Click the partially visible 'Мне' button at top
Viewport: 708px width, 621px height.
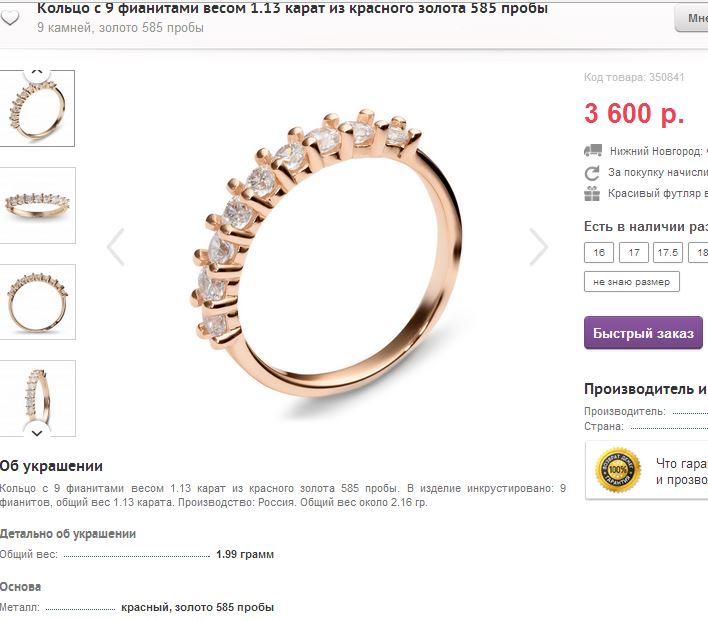(x=692, y=19)
